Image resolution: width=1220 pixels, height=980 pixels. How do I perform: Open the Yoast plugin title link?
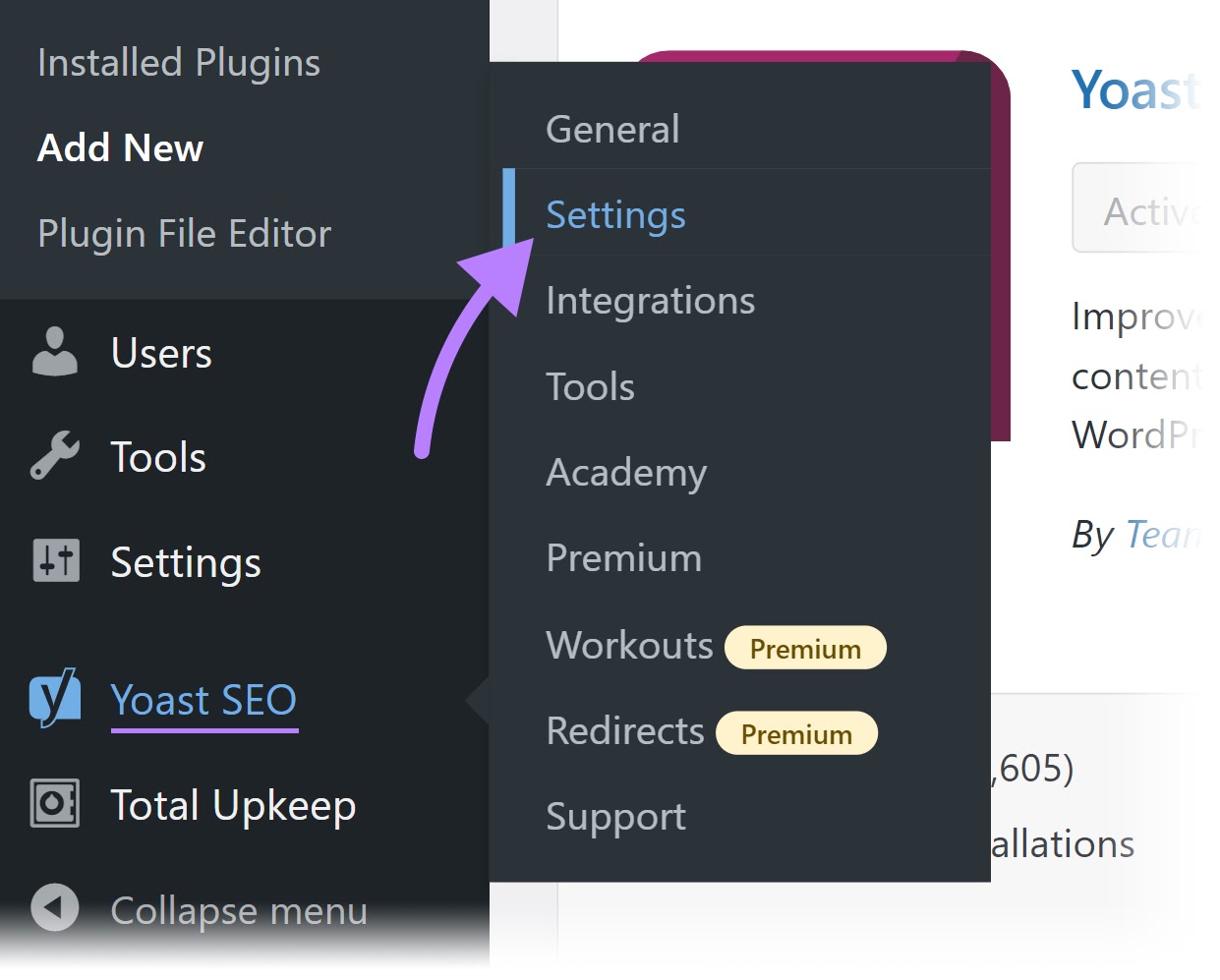click(1135, 90)
